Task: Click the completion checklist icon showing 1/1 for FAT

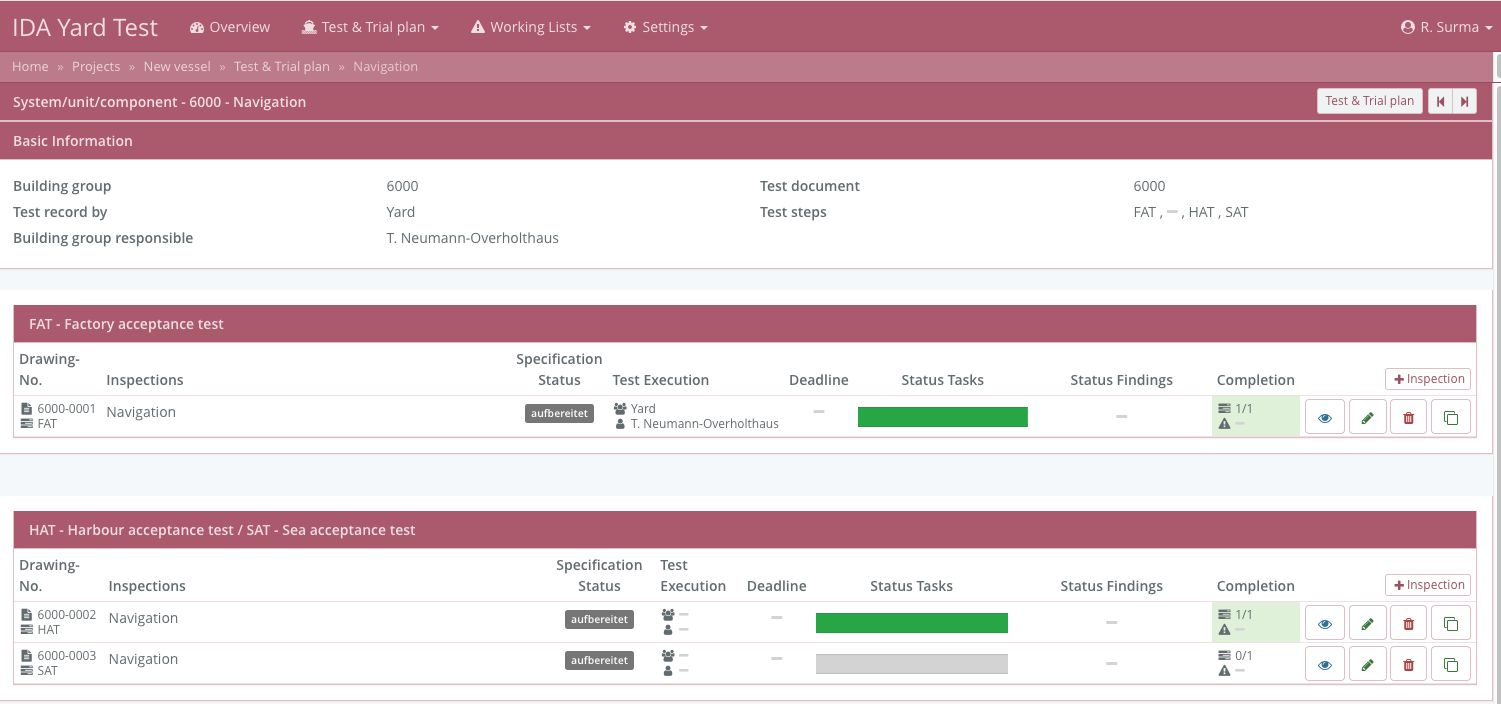Action: [x=1224, y=408]
